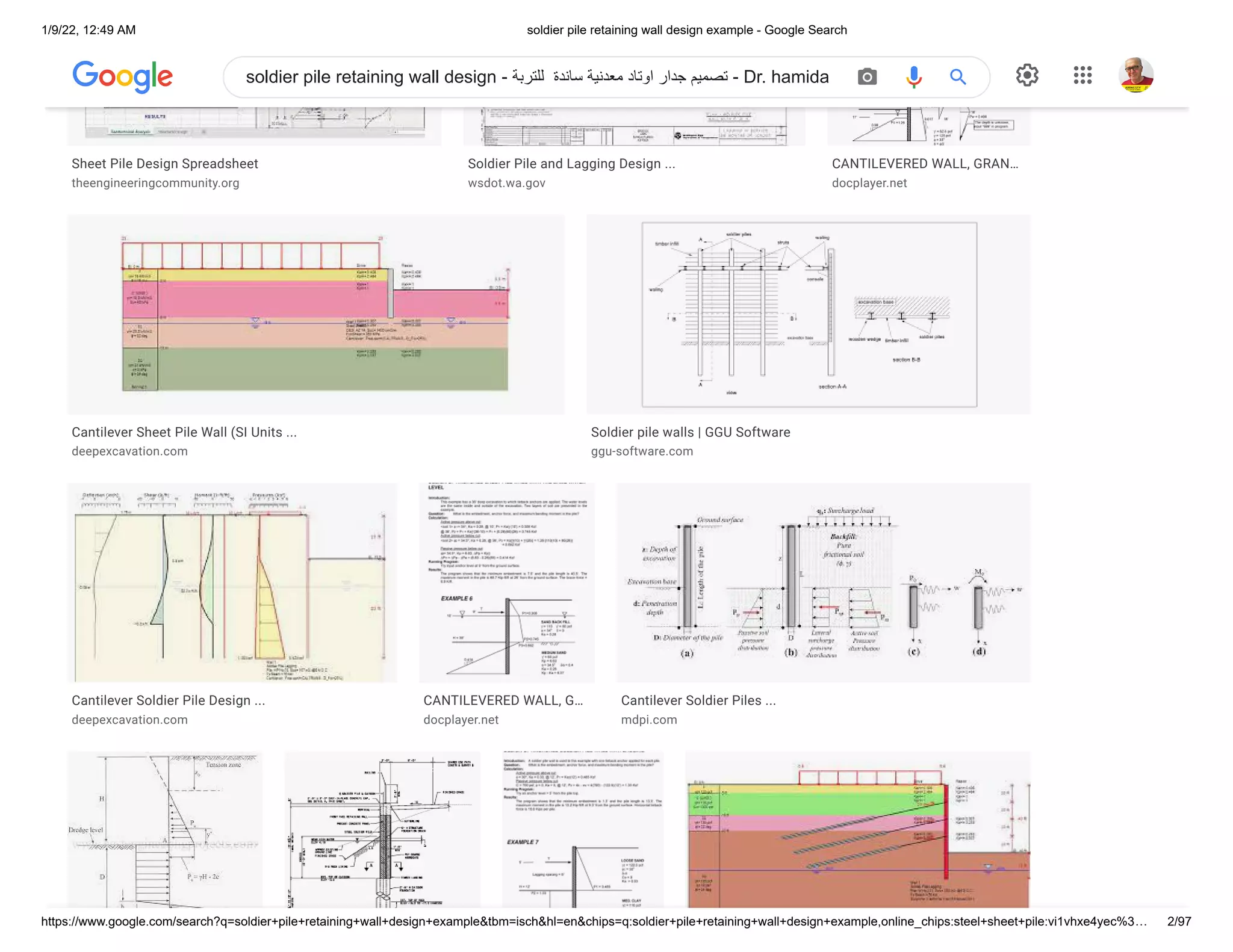Open search by image camera icon

pyautogui.click(x=867, y=76)
